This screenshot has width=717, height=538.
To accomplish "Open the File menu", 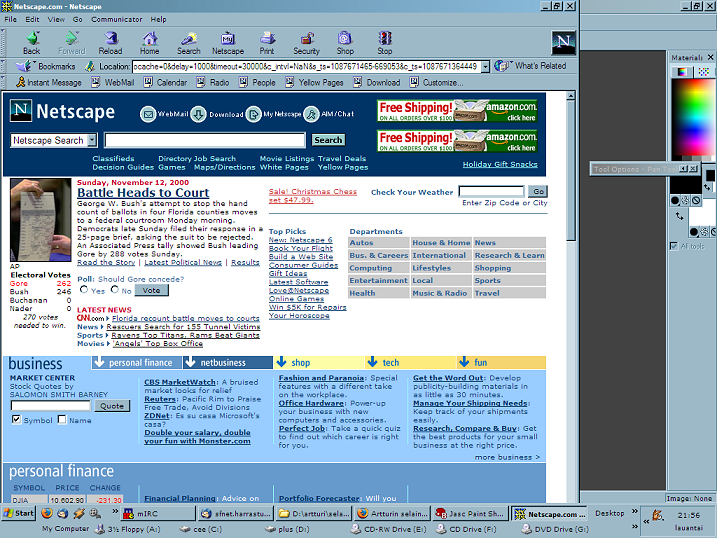I will point(11,19).
